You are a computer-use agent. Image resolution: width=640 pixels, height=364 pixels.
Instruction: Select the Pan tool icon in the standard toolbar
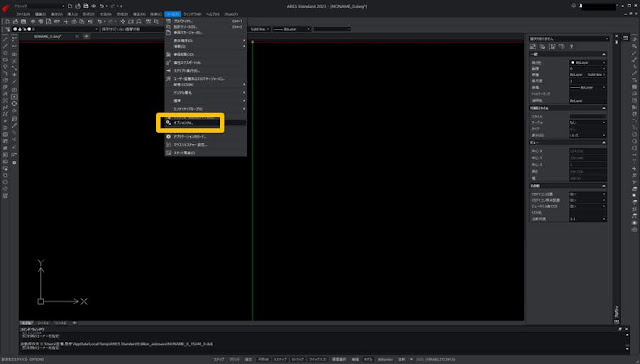(x=123, y=21)
